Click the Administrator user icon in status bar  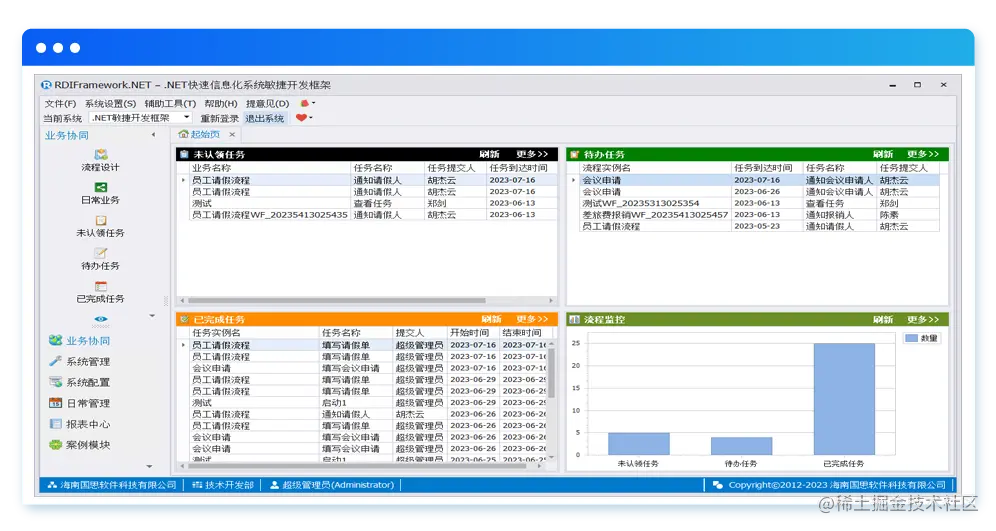tap(274, 485)
